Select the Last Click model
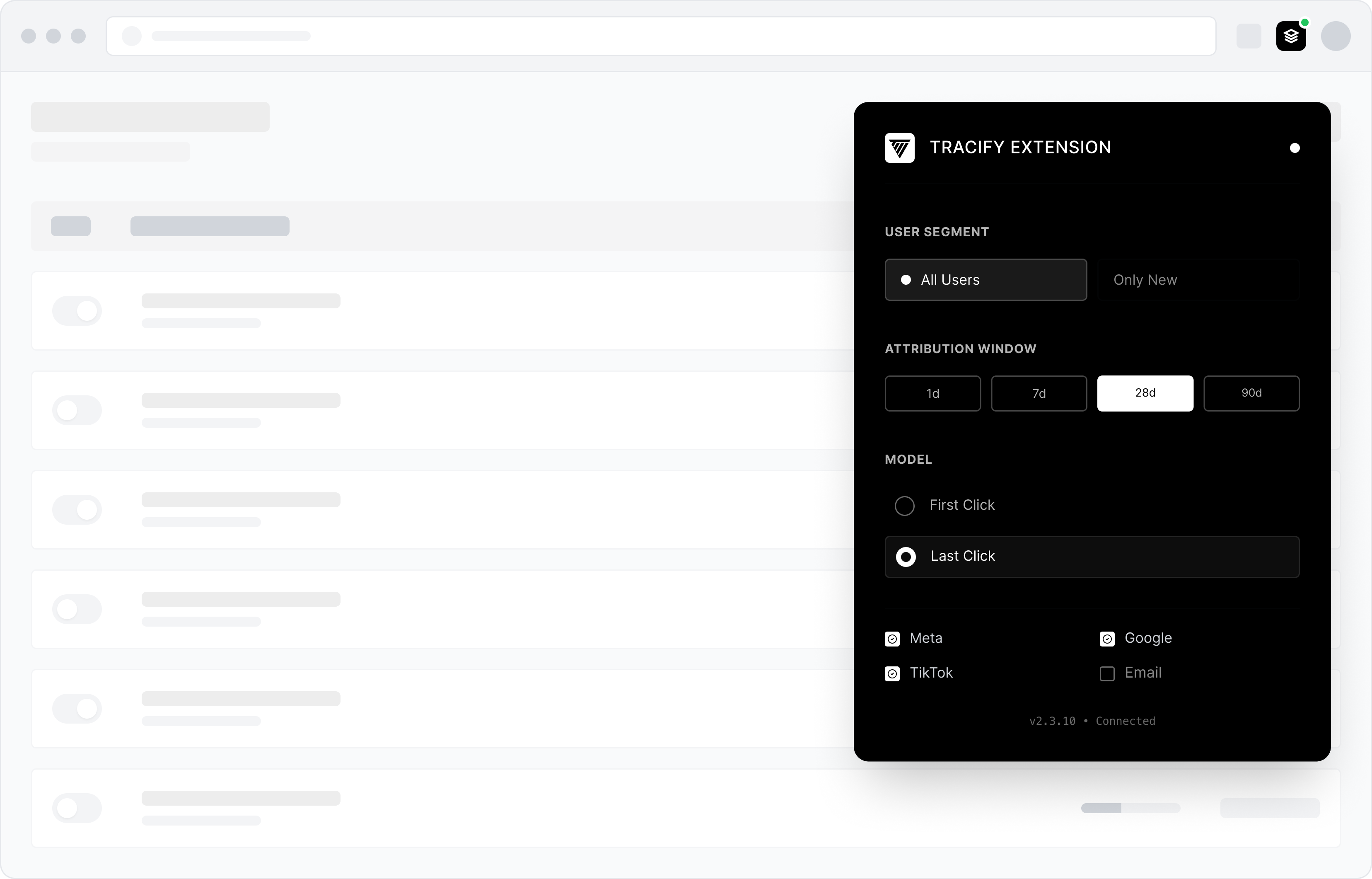This screenshot has width=1372, height=879. point(906,557)
